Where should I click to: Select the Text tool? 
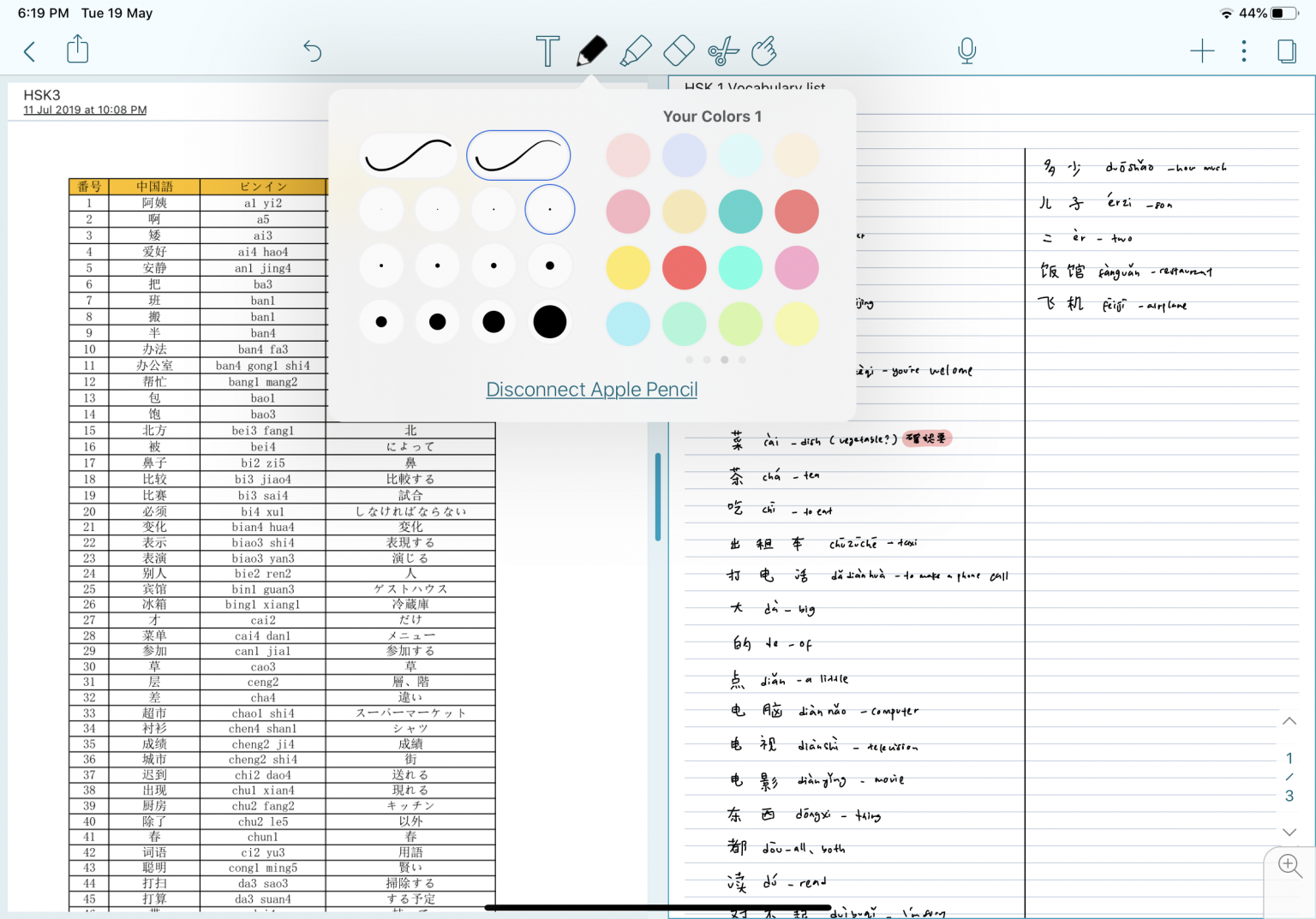tap(547, 51)
